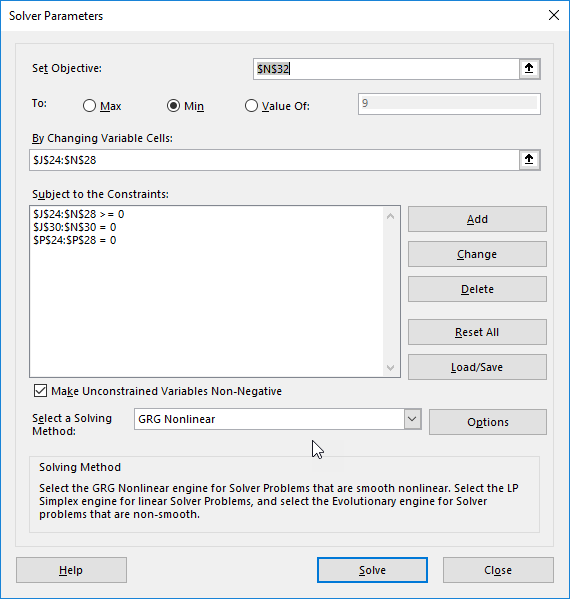
Task: Click the Change constraint button
Action: 477,254
